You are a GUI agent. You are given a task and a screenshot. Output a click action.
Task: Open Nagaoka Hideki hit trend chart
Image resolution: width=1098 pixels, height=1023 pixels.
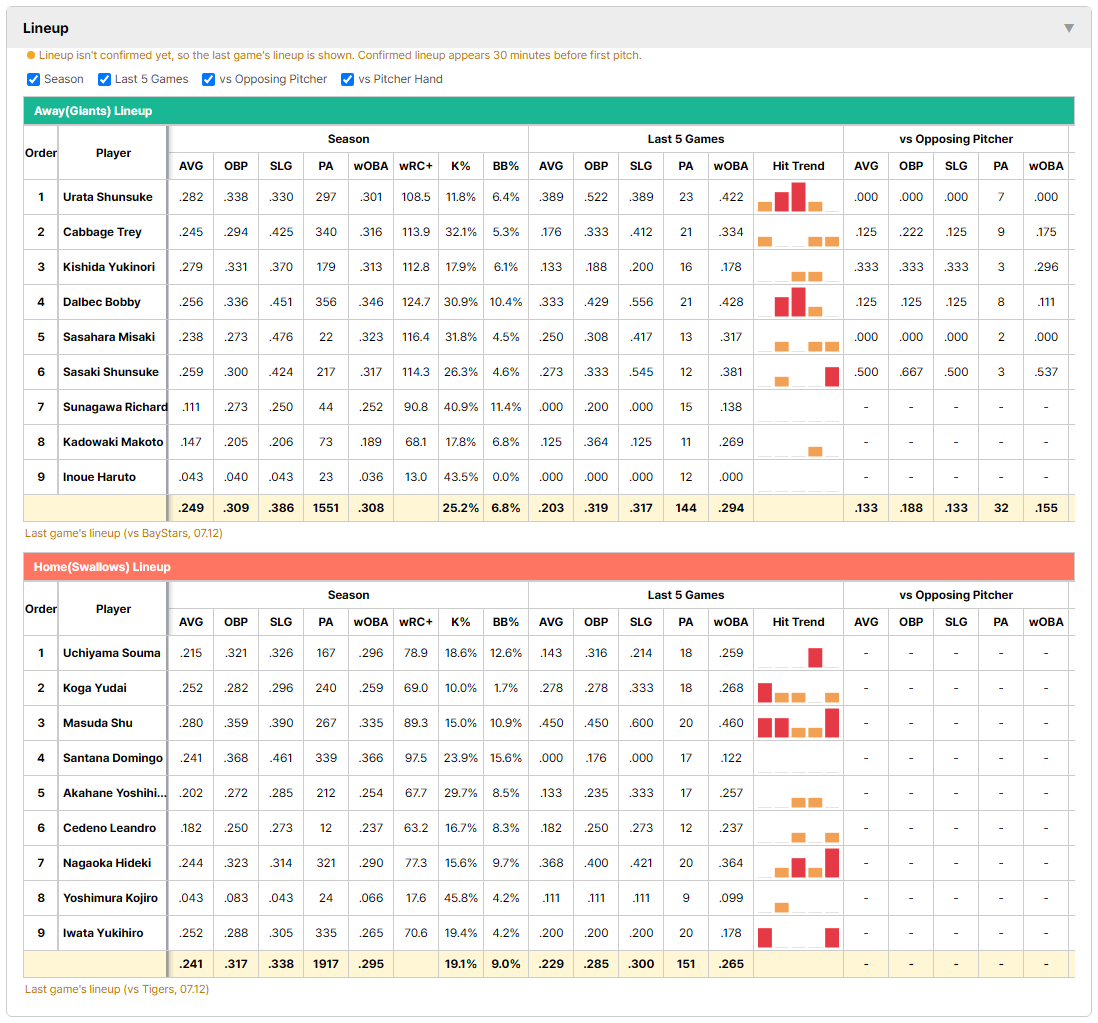click(x=798, y=863)
